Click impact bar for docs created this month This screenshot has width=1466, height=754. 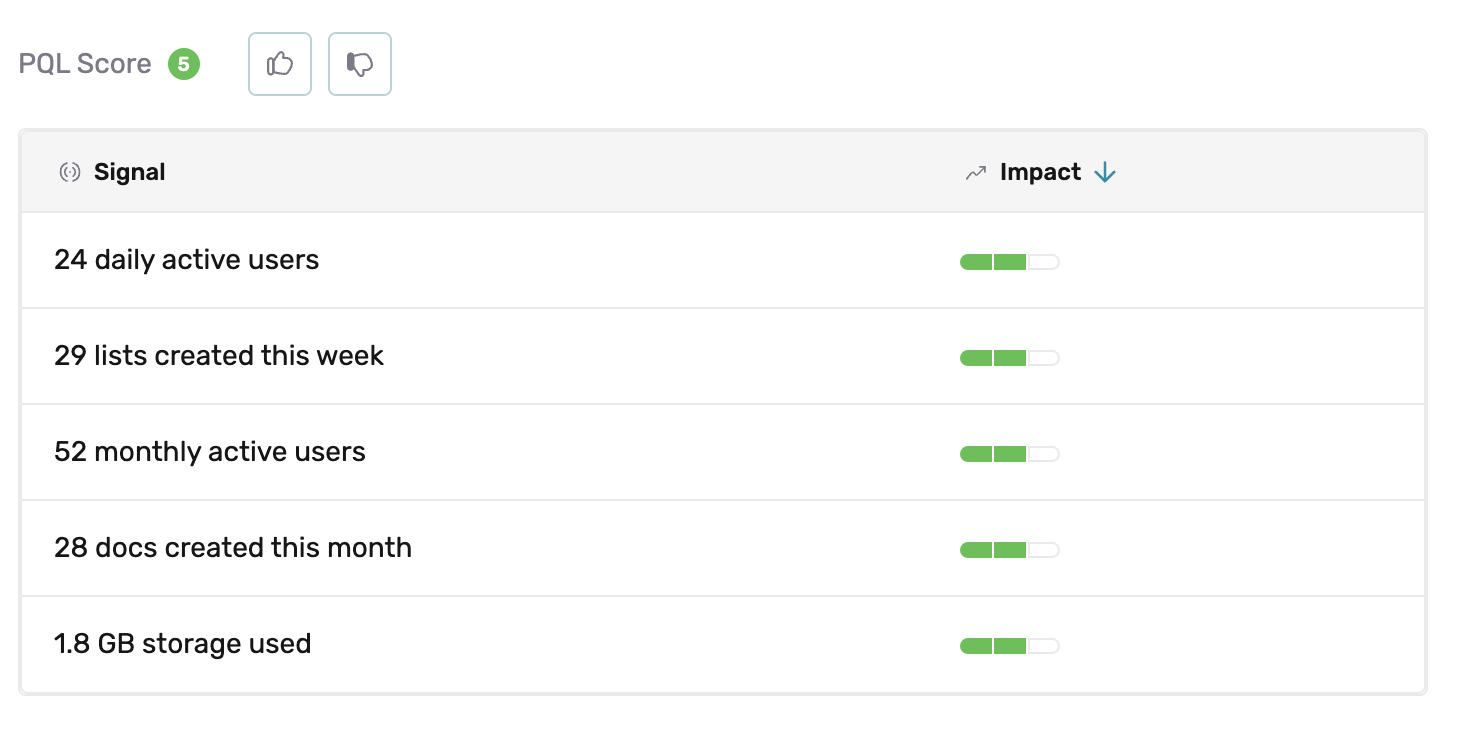(x=1009, y=550)
